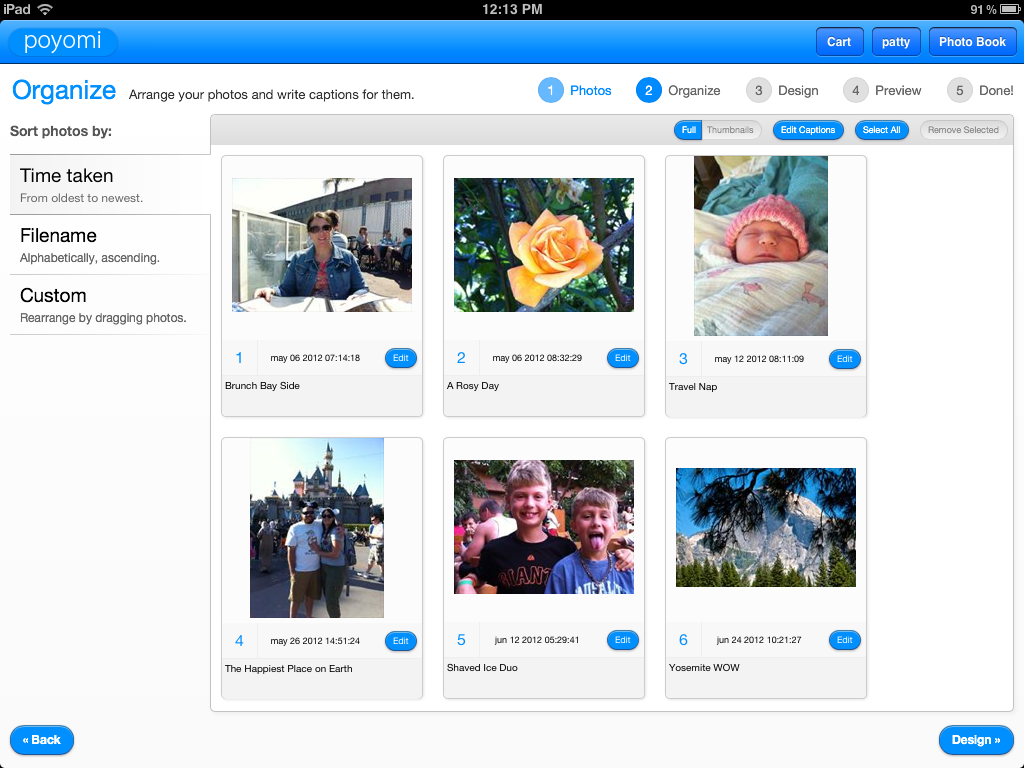Select all photos with Select All

click(881, 130)
